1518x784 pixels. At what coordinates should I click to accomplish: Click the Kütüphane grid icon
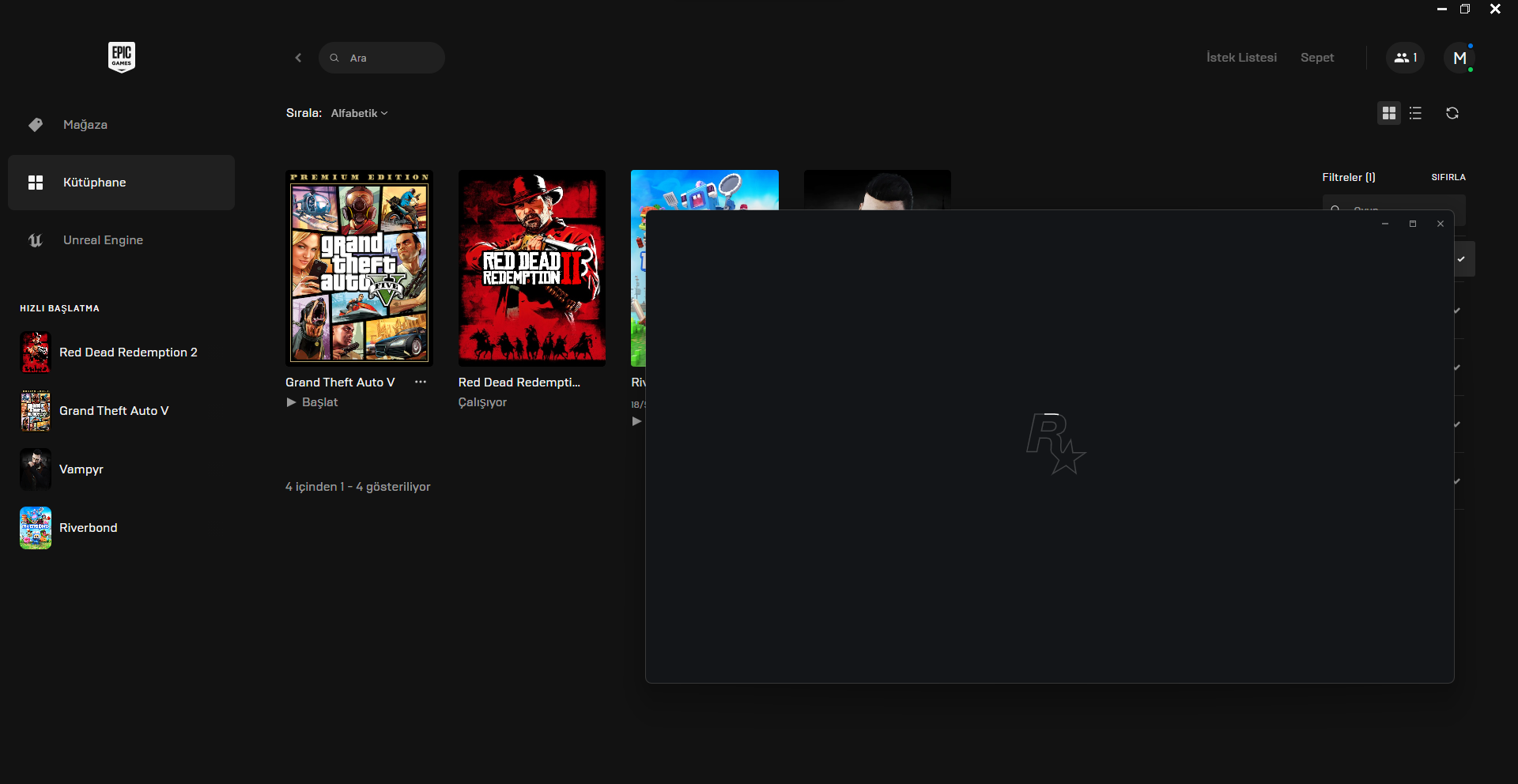tap(36, 183)
